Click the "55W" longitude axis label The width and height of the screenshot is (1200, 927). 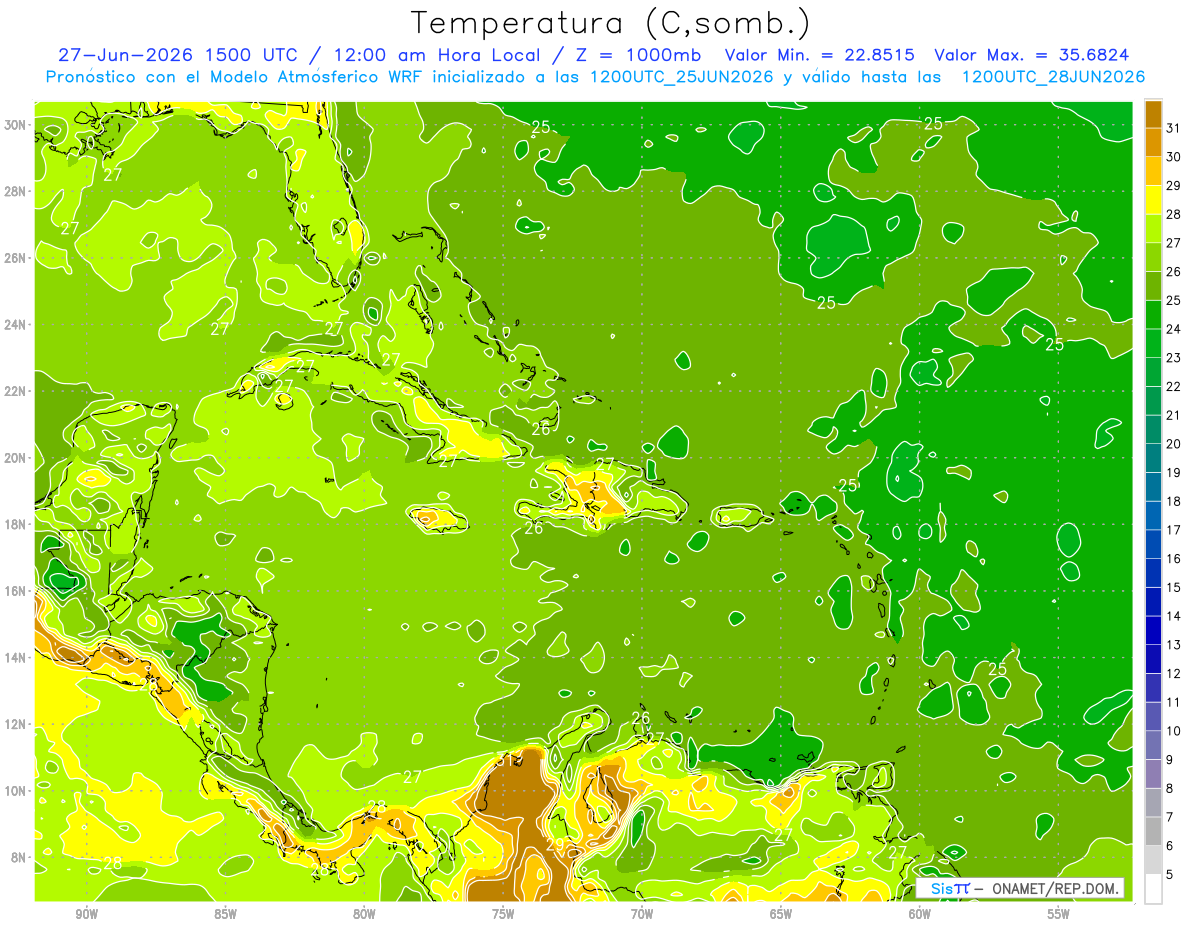pyautogui.click(x=1059, y=914)
